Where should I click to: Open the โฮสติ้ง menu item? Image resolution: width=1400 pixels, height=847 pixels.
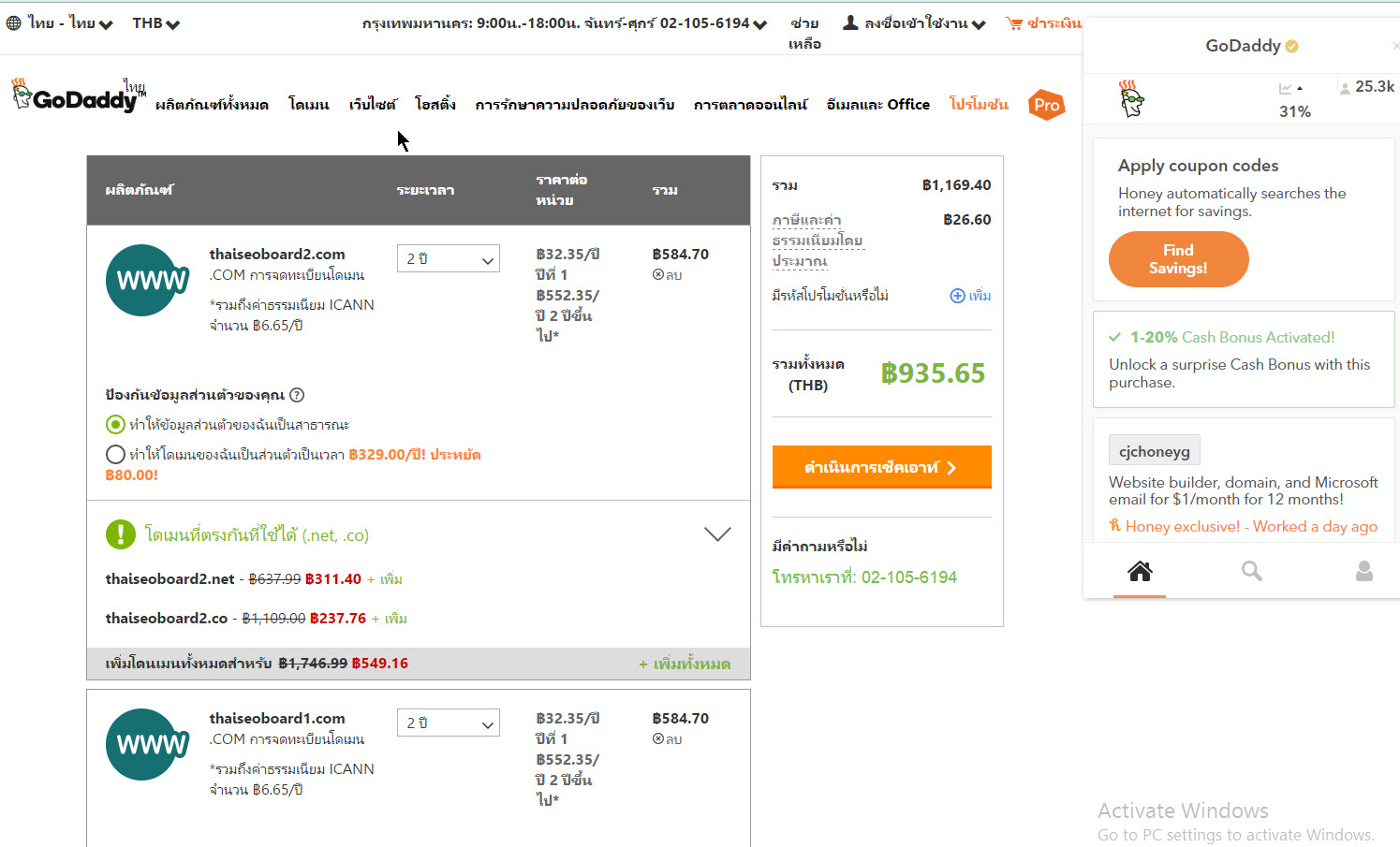point(435,105)
